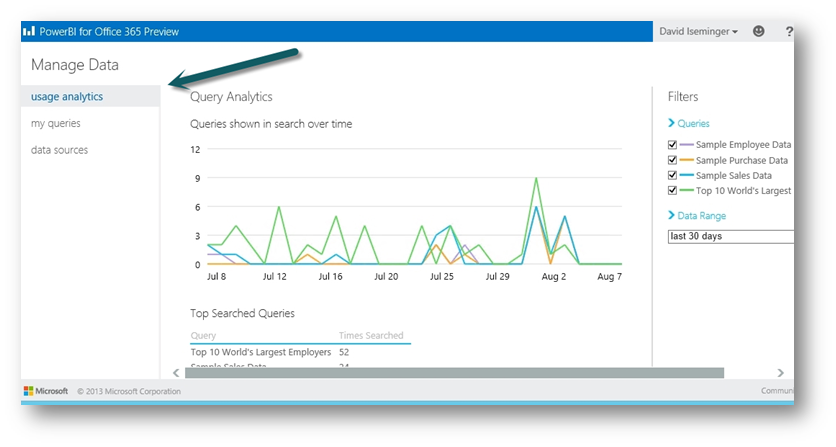Click the 52 times searched value
Viewport: 836px width, 447px height.
tap(344, 352)
